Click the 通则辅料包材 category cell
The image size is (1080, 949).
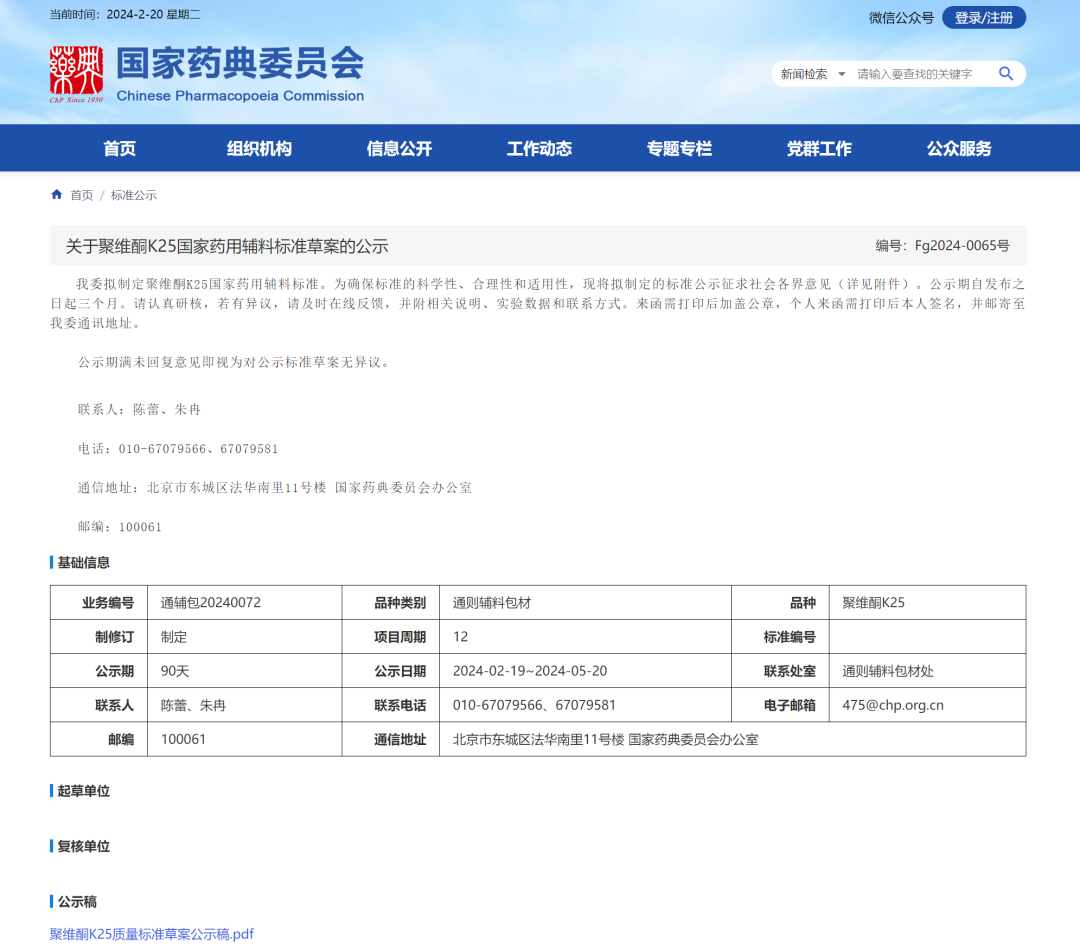click(x=585, y=603)
